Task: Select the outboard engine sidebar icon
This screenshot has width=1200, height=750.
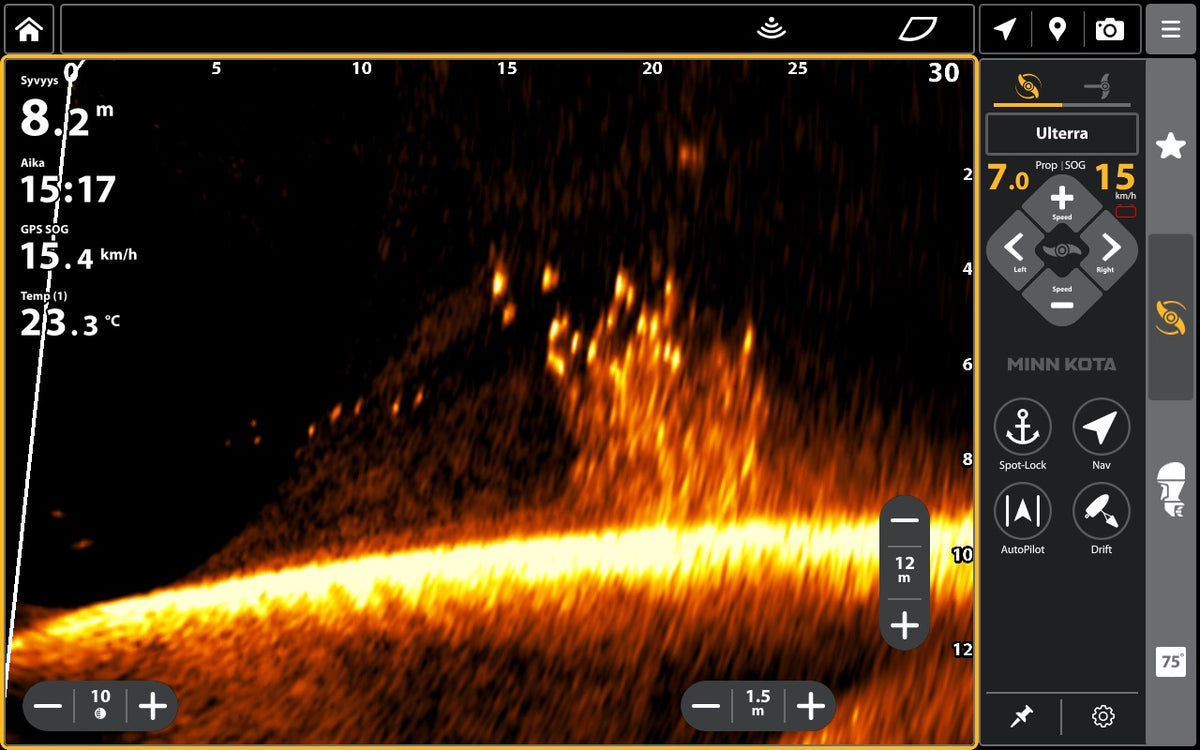Action: (x=1171, y=490)
